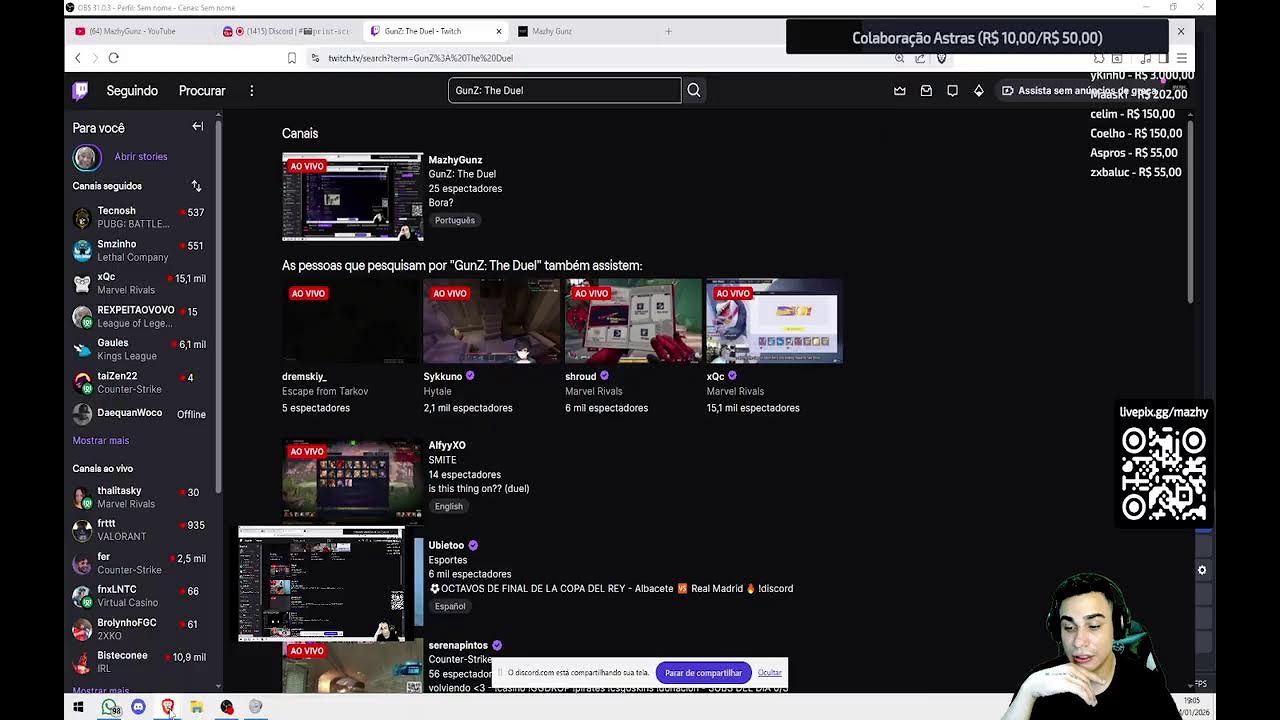The height and width of the screenshot is (720, 1280).
Task: Open Procurar in Twitch navigation
Action: coord(202,91)
